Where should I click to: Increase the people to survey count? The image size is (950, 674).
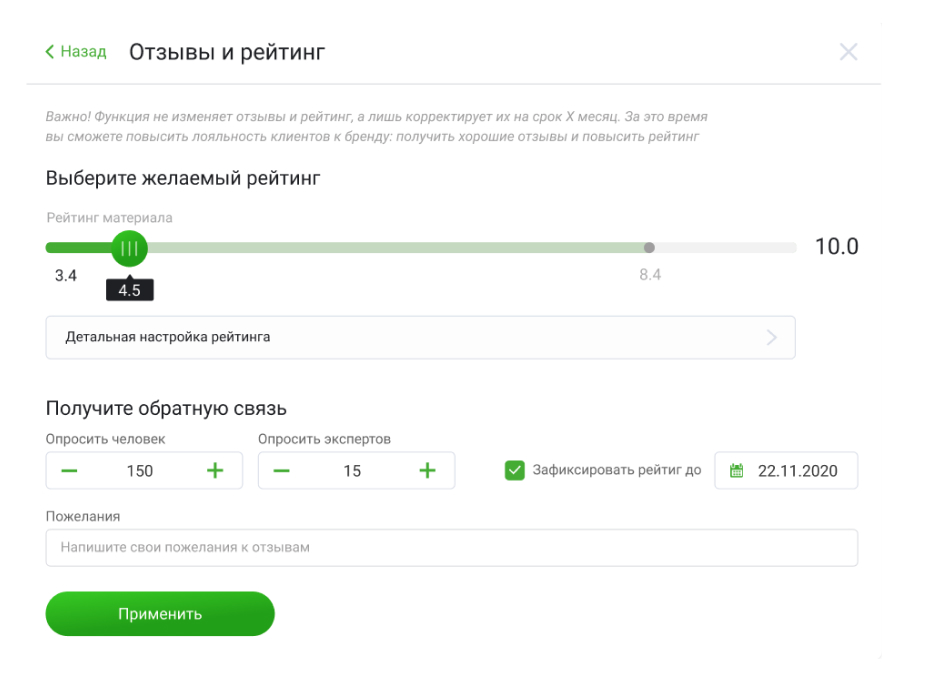pos(215,471)
